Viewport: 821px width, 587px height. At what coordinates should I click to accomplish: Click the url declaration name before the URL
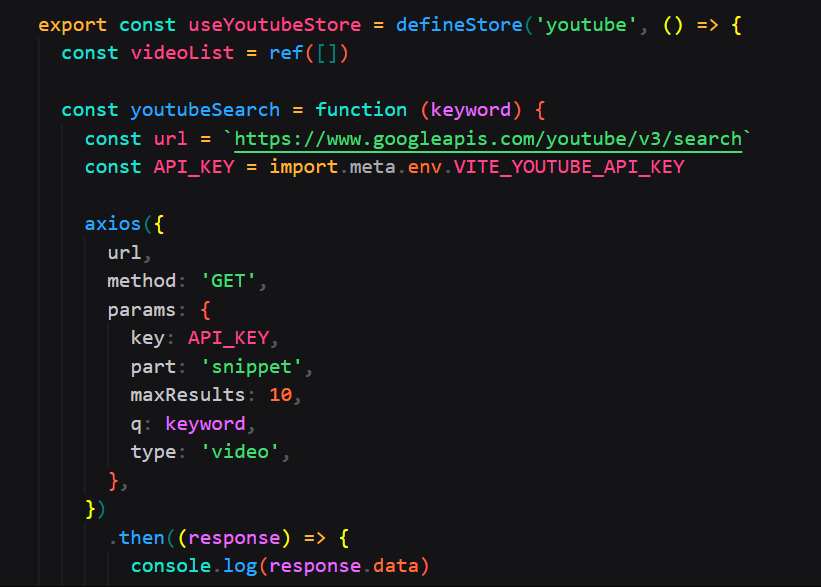click(170, 139)
